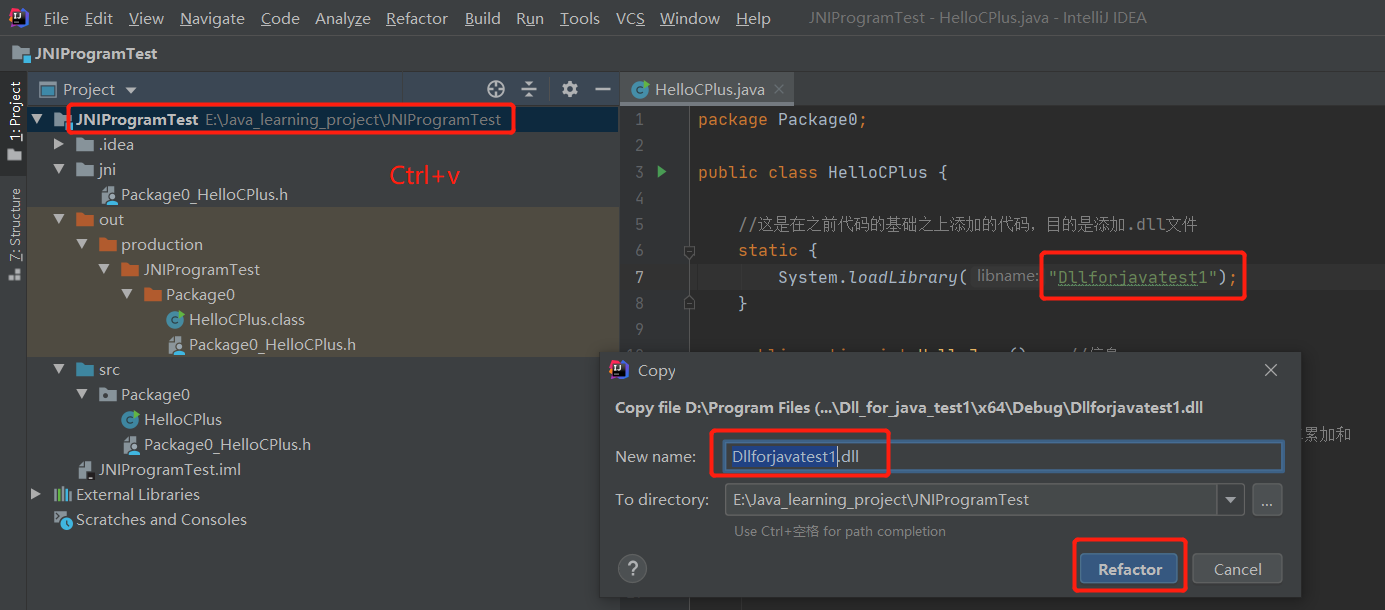Screen dimensions: 1385x610
Task: Open the Build menu
Action: (483, 18)
